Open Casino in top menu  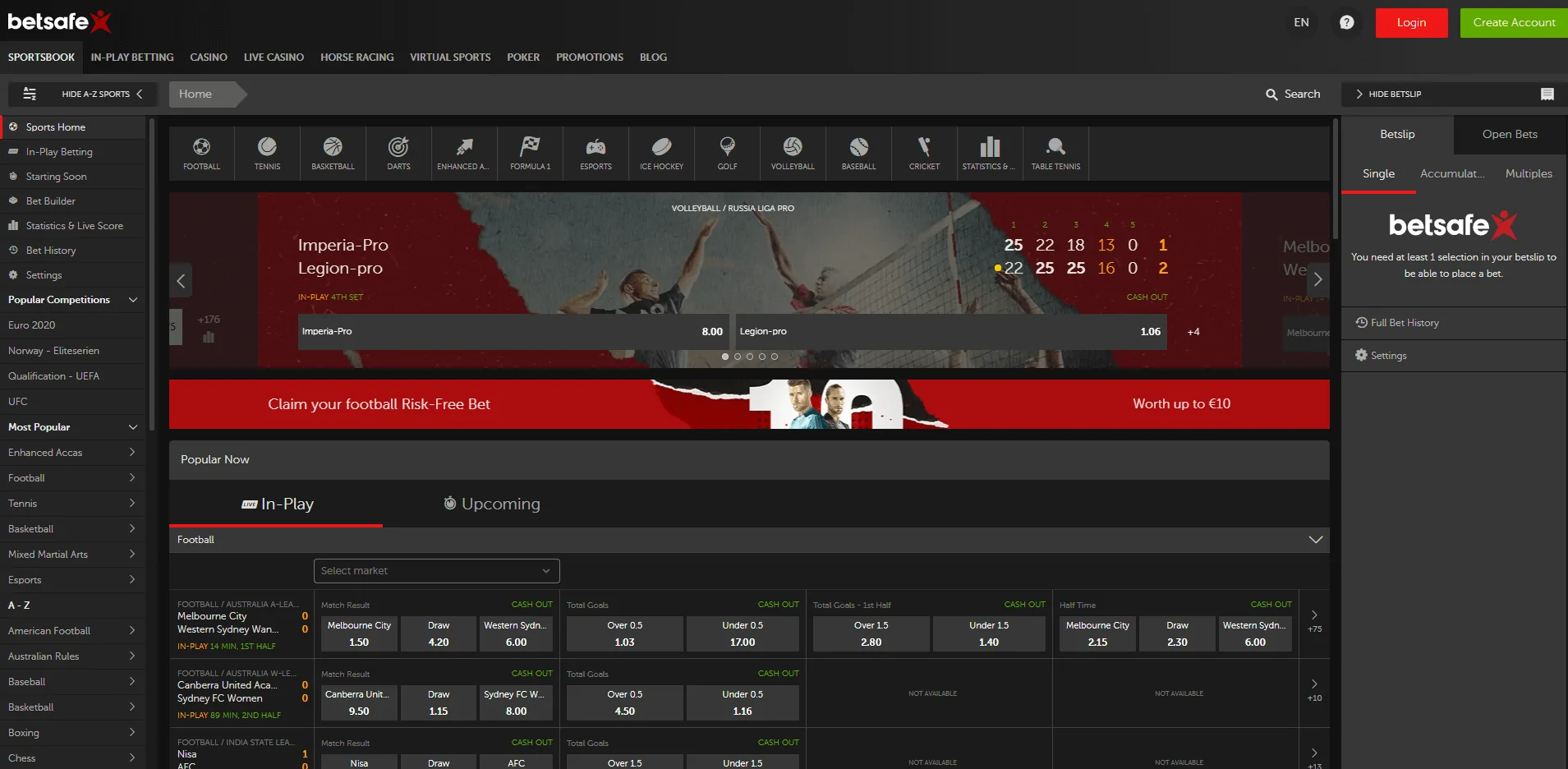[x=209, y=58]
